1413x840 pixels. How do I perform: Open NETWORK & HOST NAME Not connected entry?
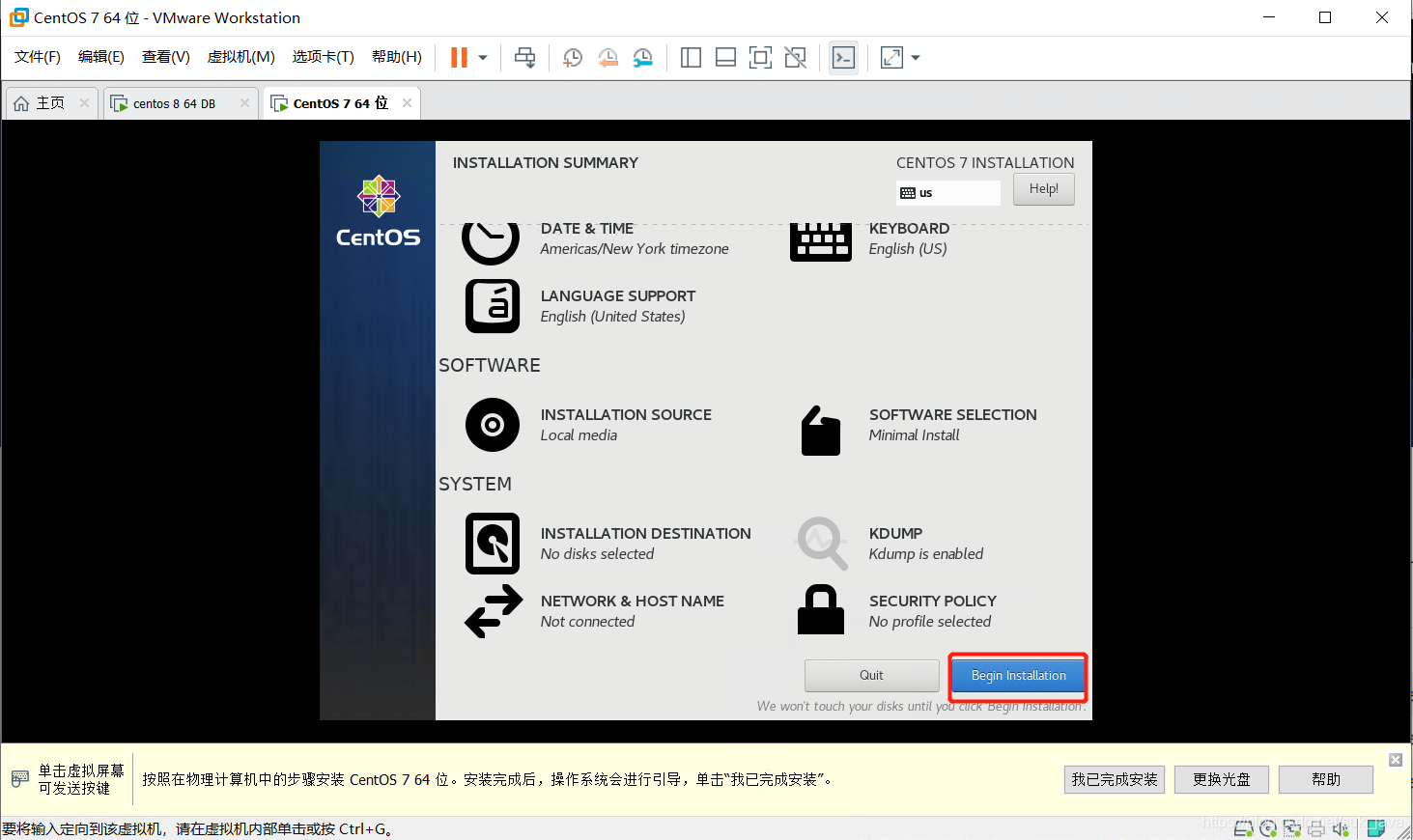632,611
